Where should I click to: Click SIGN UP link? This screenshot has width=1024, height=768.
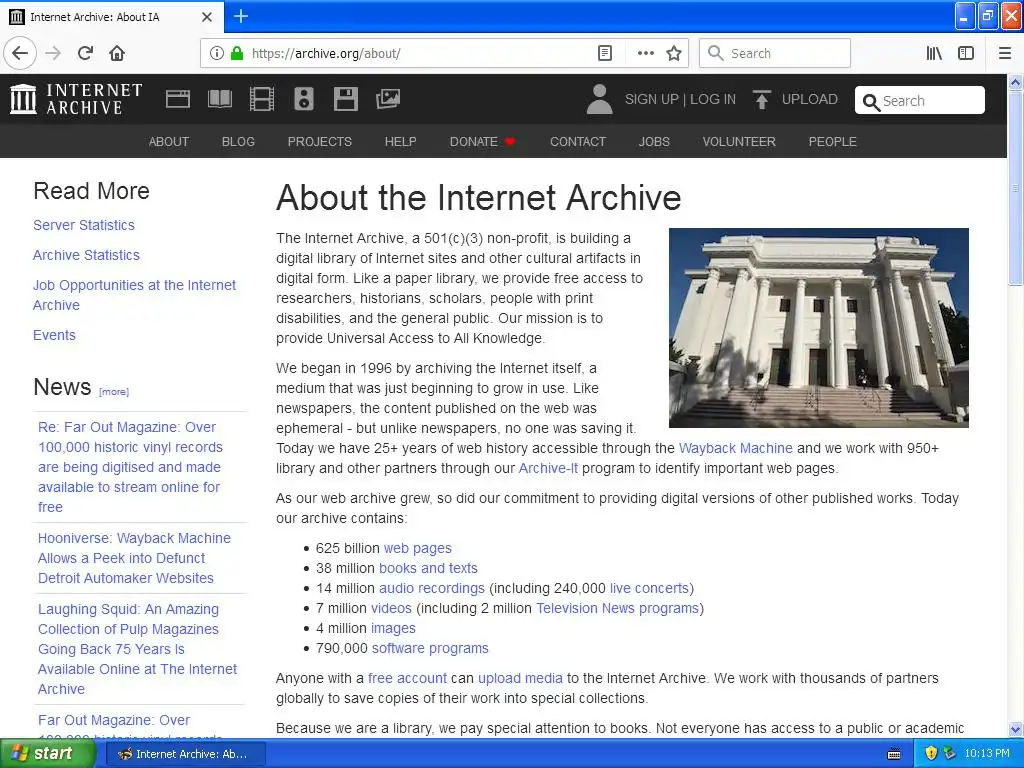click(652, 99)
